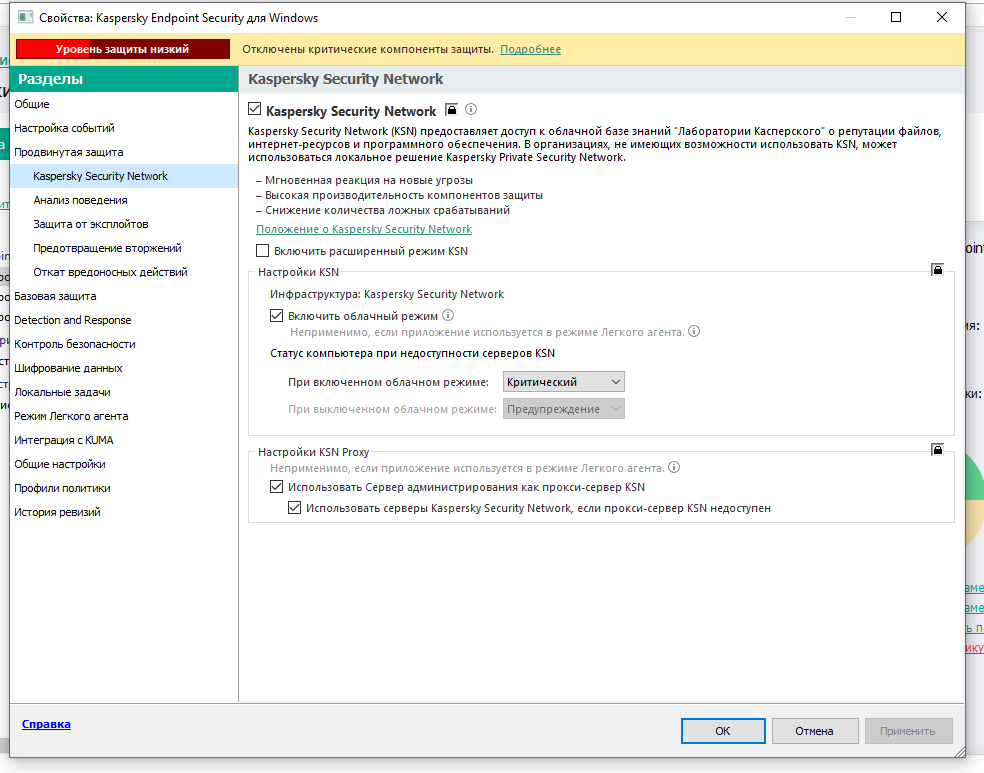
Task: Select Базовая защита section in sidebar
Action: click(55, 296)
